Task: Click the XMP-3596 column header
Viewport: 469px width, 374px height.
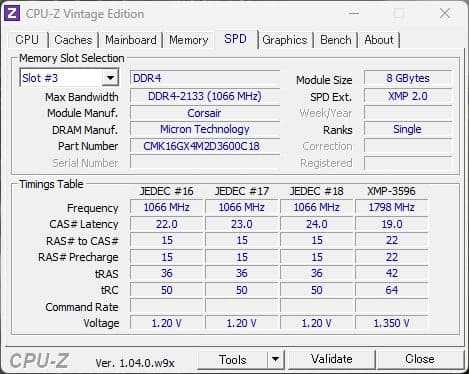Action: pyautogui.click(x=391, y=191)
